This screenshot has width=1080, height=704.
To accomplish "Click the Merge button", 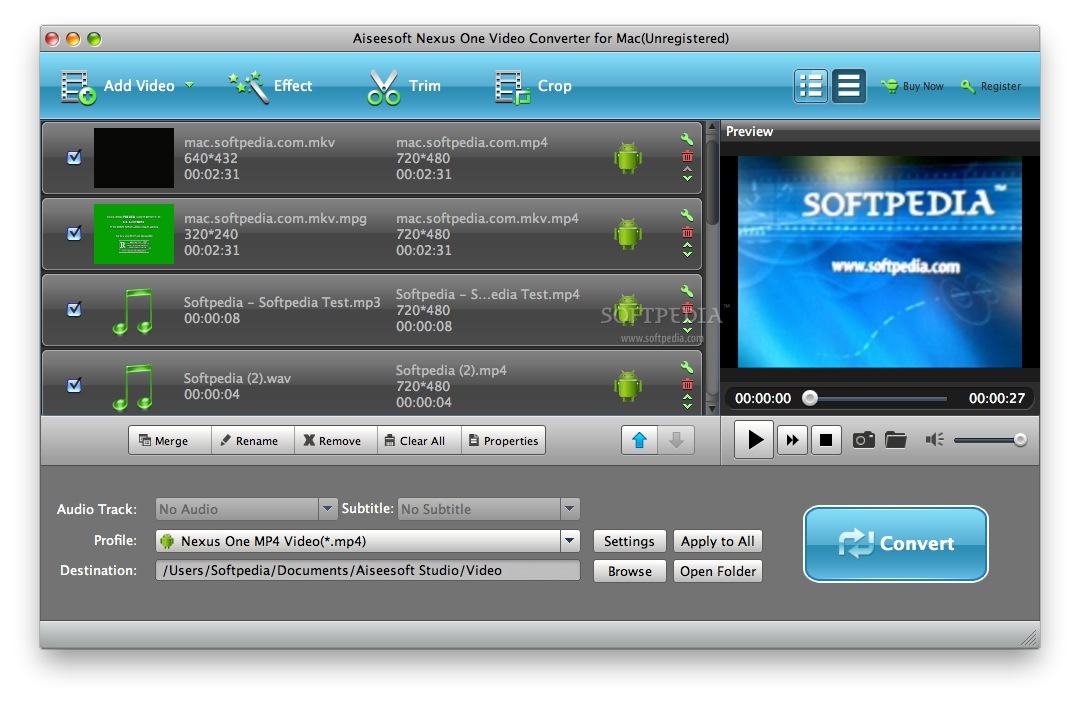I will tap(169, 441).
